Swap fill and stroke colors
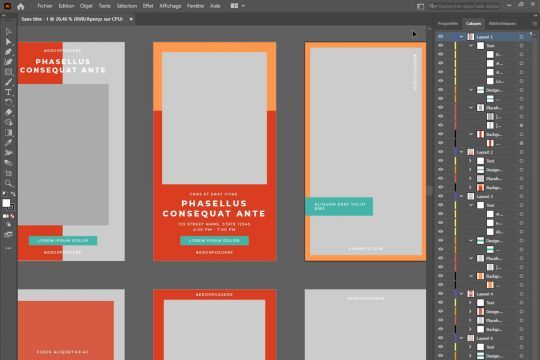 [13, 194]
